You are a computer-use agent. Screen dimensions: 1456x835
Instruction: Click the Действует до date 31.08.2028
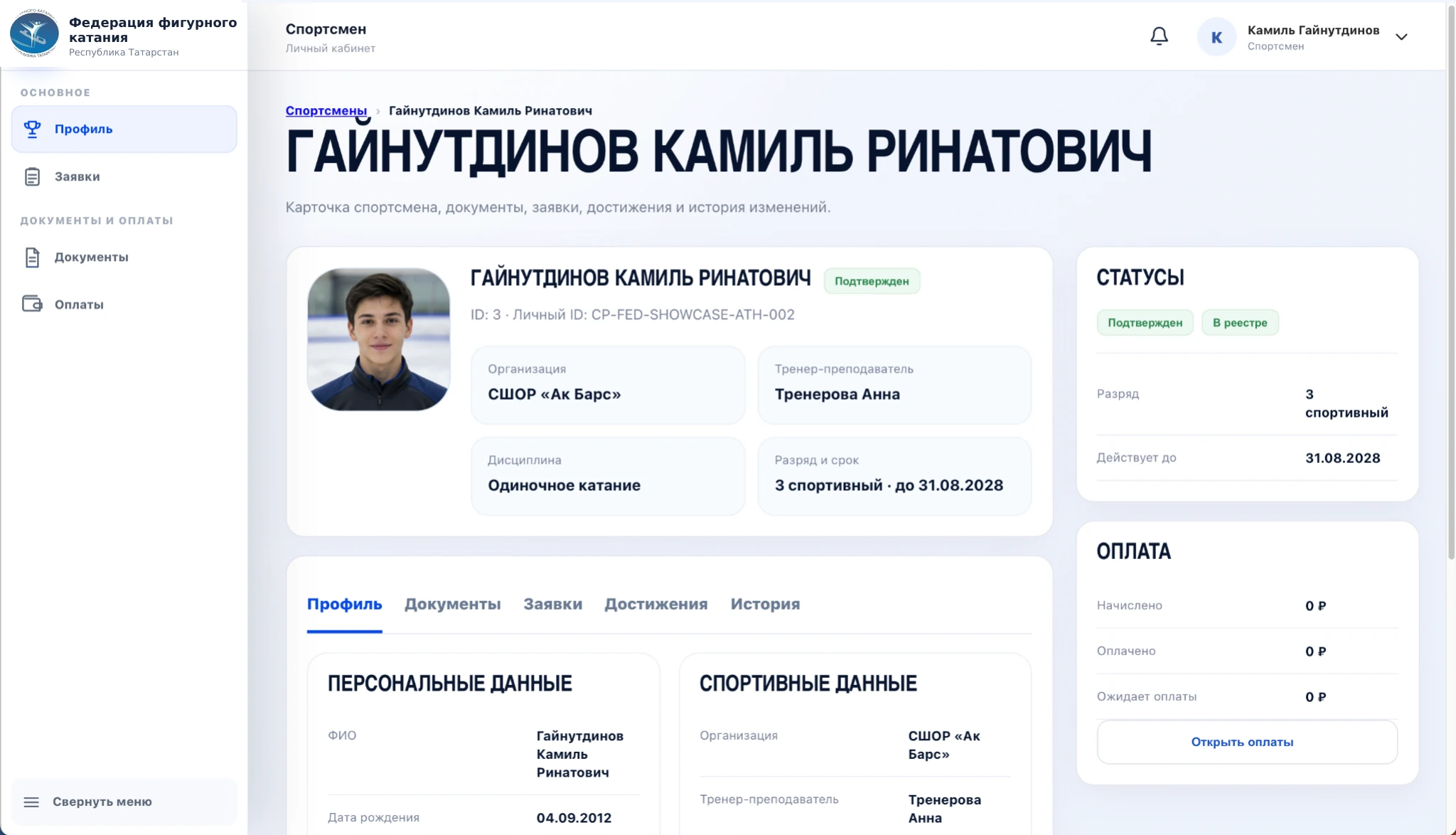pos(1342,458)
